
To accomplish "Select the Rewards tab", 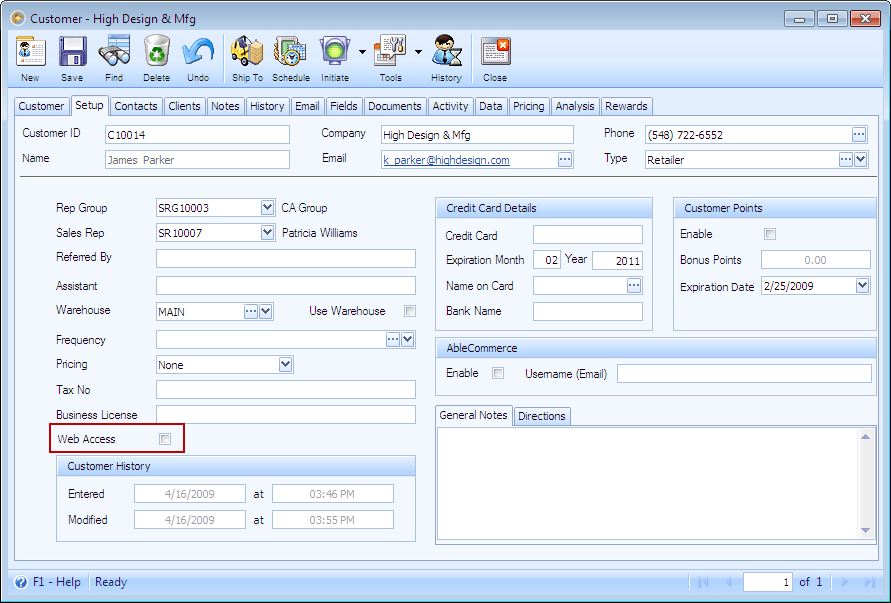I will point(626,106).
